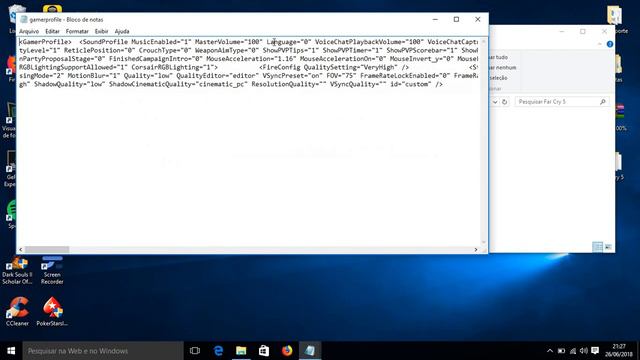Click the text QualitySetting="VeryHigh"
Viewport: 640px width, 360px height.
tap(351, 67)
